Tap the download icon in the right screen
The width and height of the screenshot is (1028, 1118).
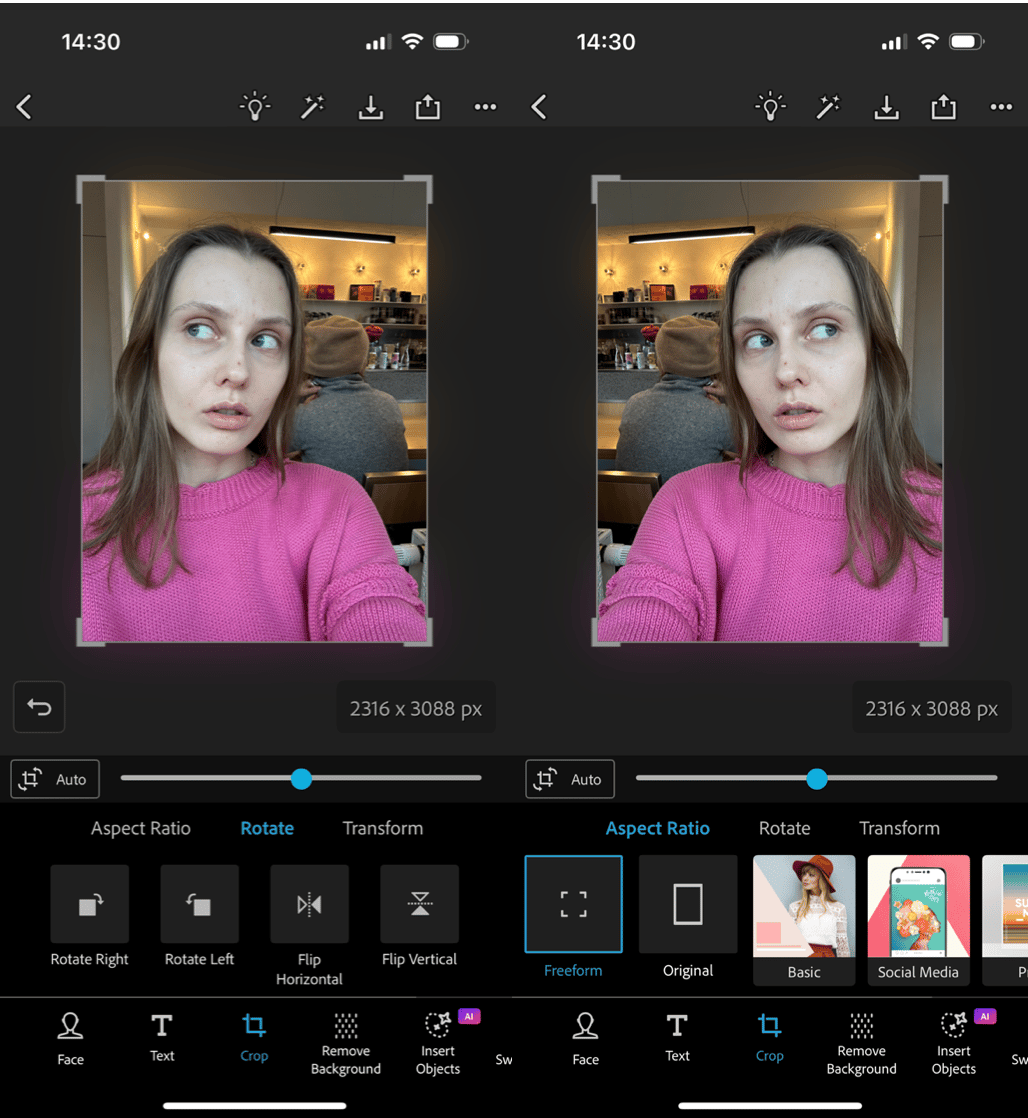(x=886, y=108)
